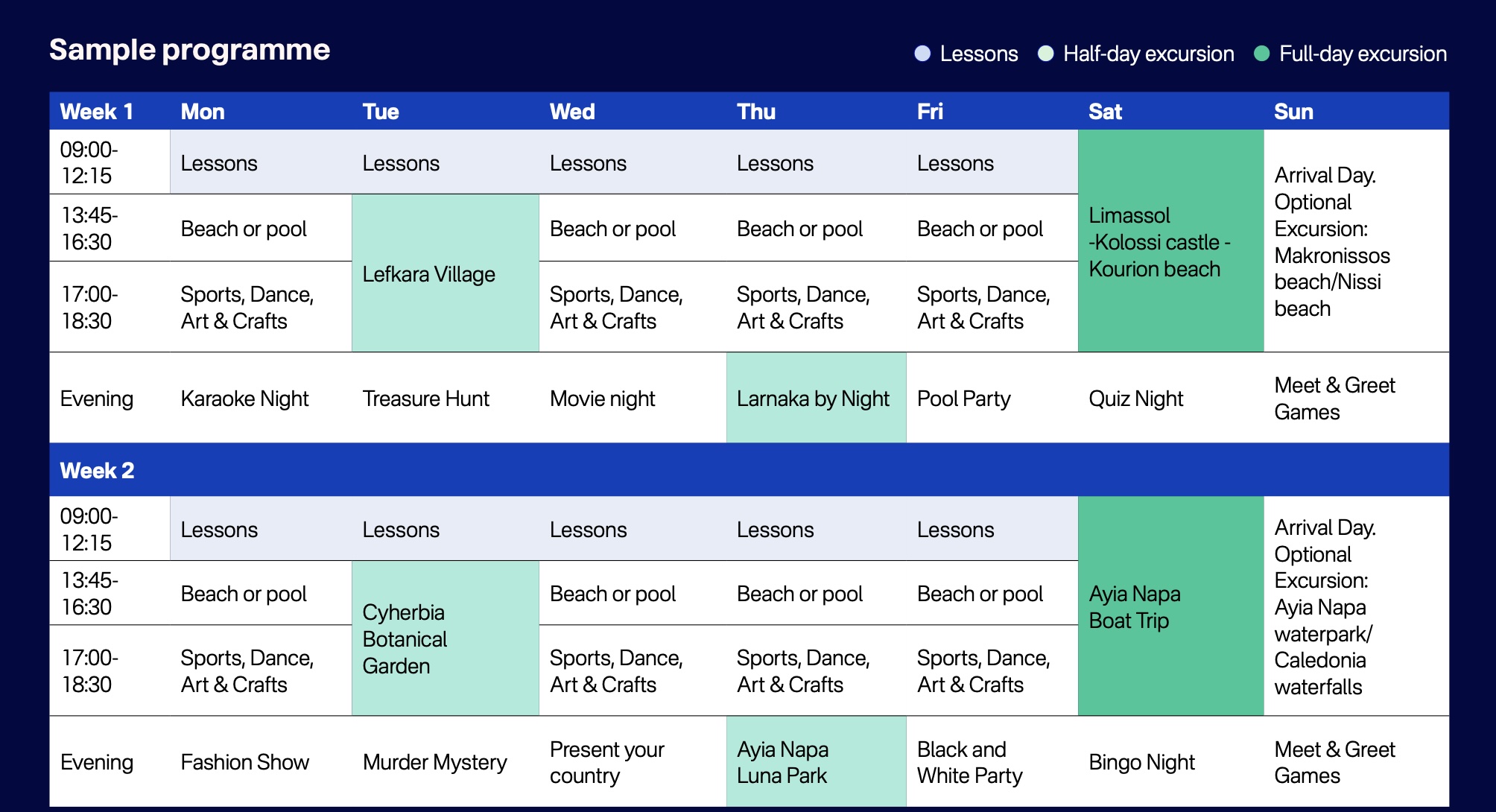The width and height of the screenshot is (1496, 812).
Task: Select the Treasure Hunt entry
Action: click(425, 399)
